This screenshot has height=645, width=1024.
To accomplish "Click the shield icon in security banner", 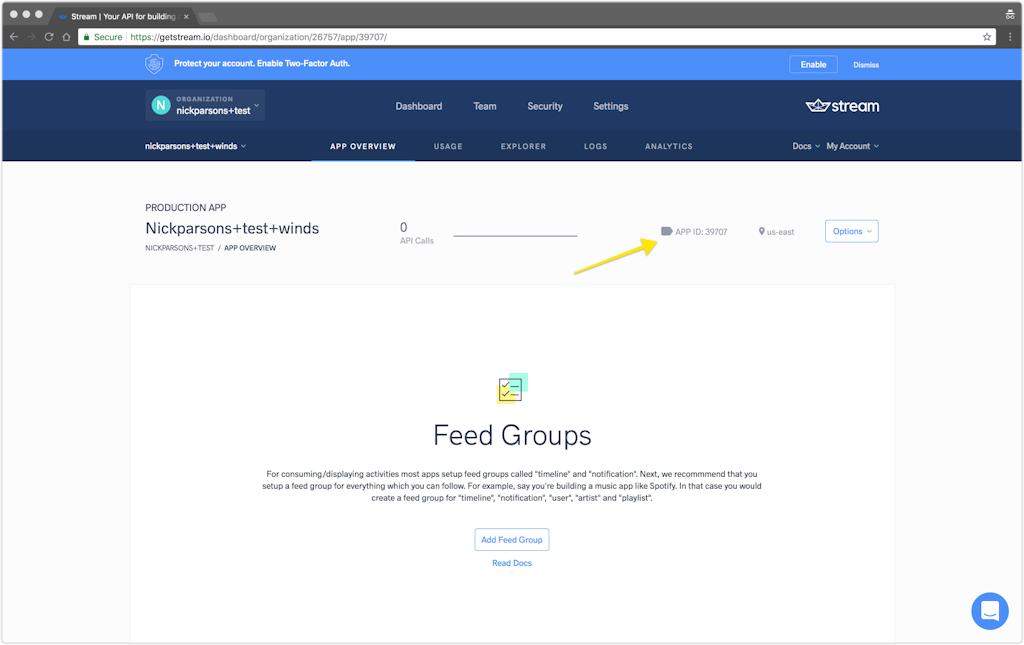I will click(154, 64).
